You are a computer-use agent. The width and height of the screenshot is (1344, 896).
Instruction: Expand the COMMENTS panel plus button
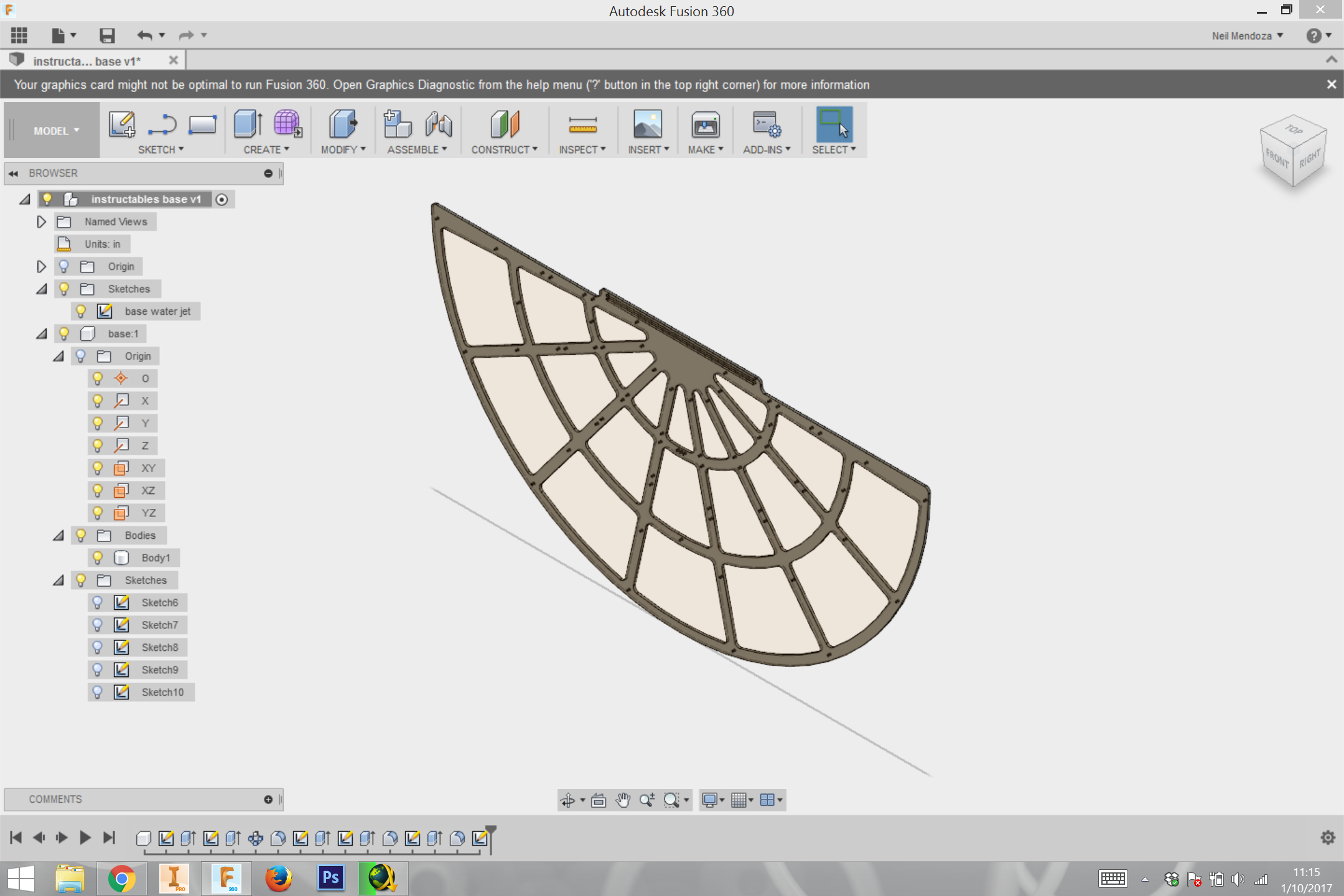268,800
